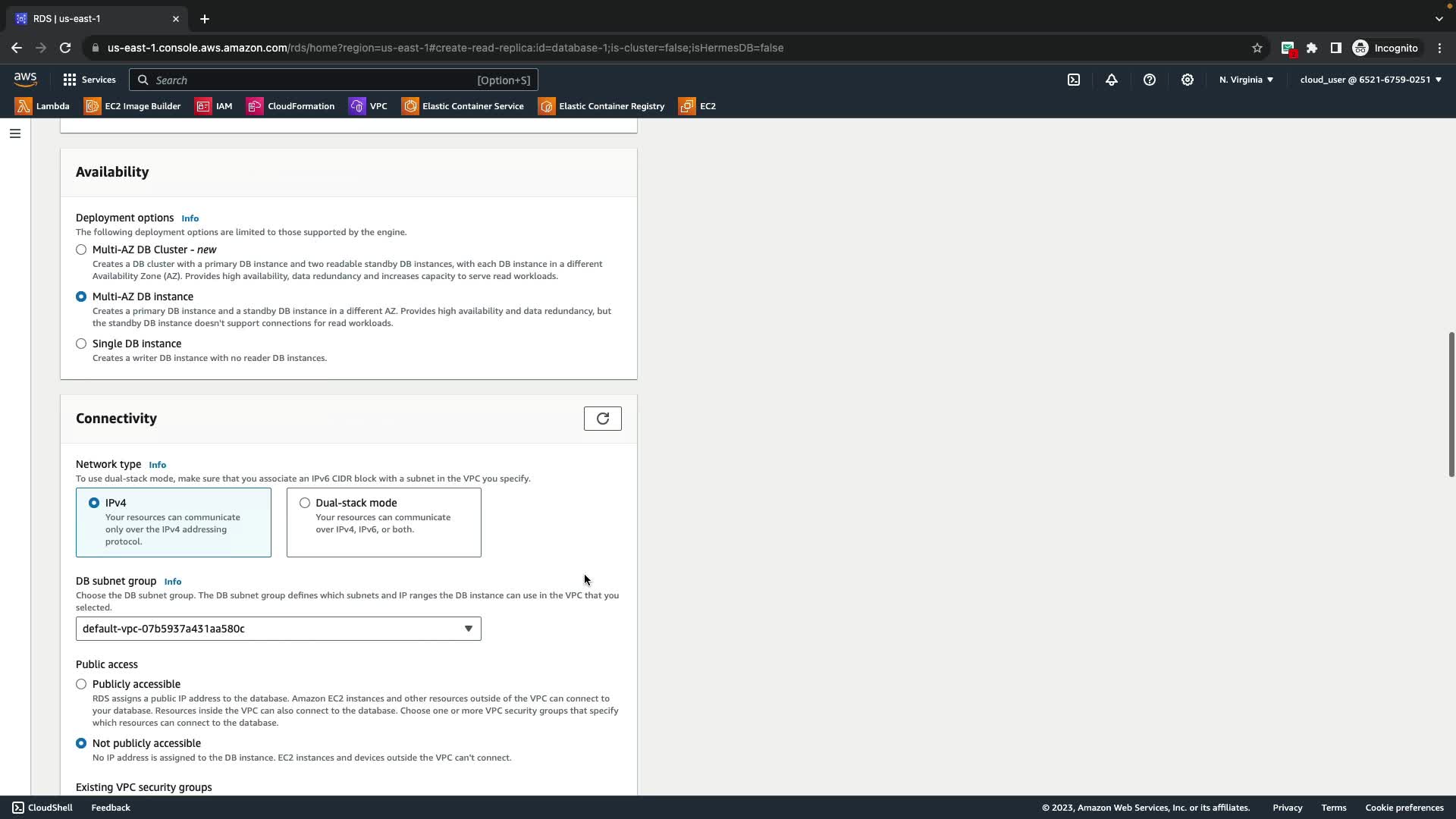1456x819 pixels.
Task: Open CloudShell icon in top navigation bar
Action: coord(1074,80)
